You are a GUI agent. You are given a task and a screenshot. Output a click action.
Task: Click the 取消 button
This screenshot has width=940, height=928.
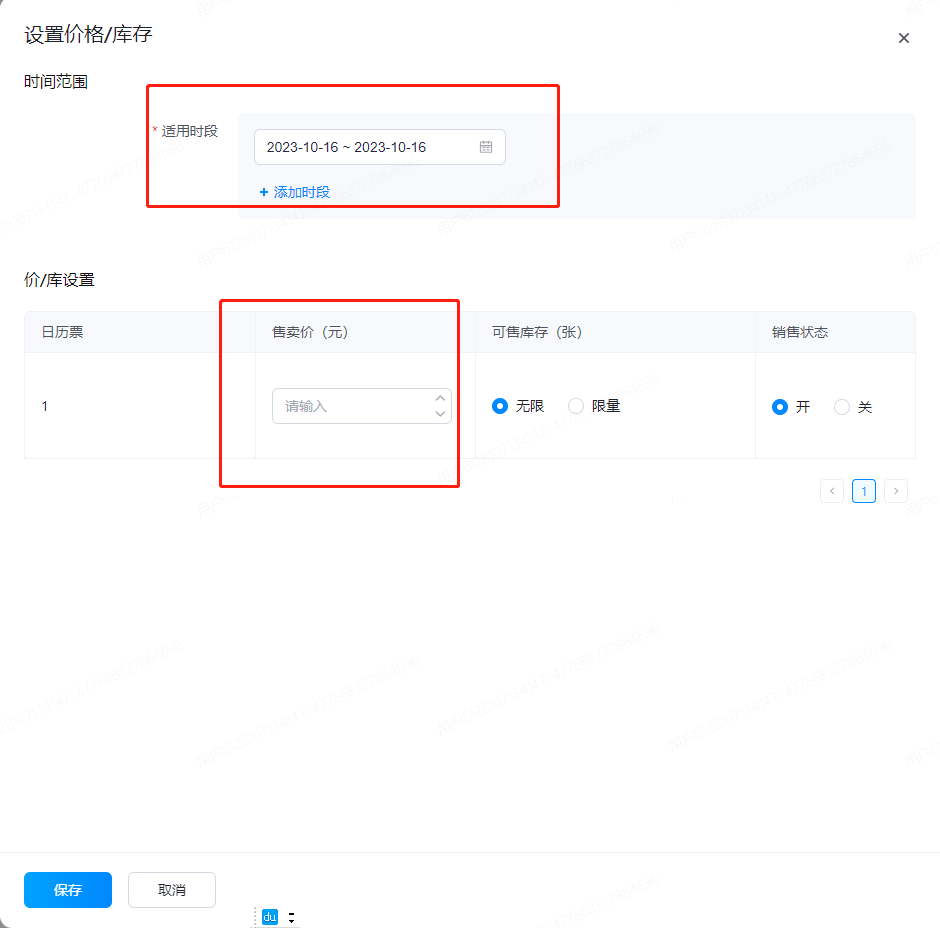point(172,890)
